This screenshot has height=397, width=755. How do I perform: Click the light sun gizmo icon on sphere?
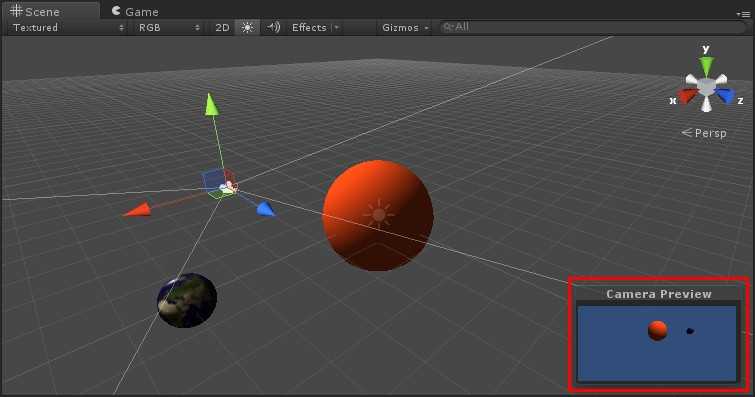378,213
